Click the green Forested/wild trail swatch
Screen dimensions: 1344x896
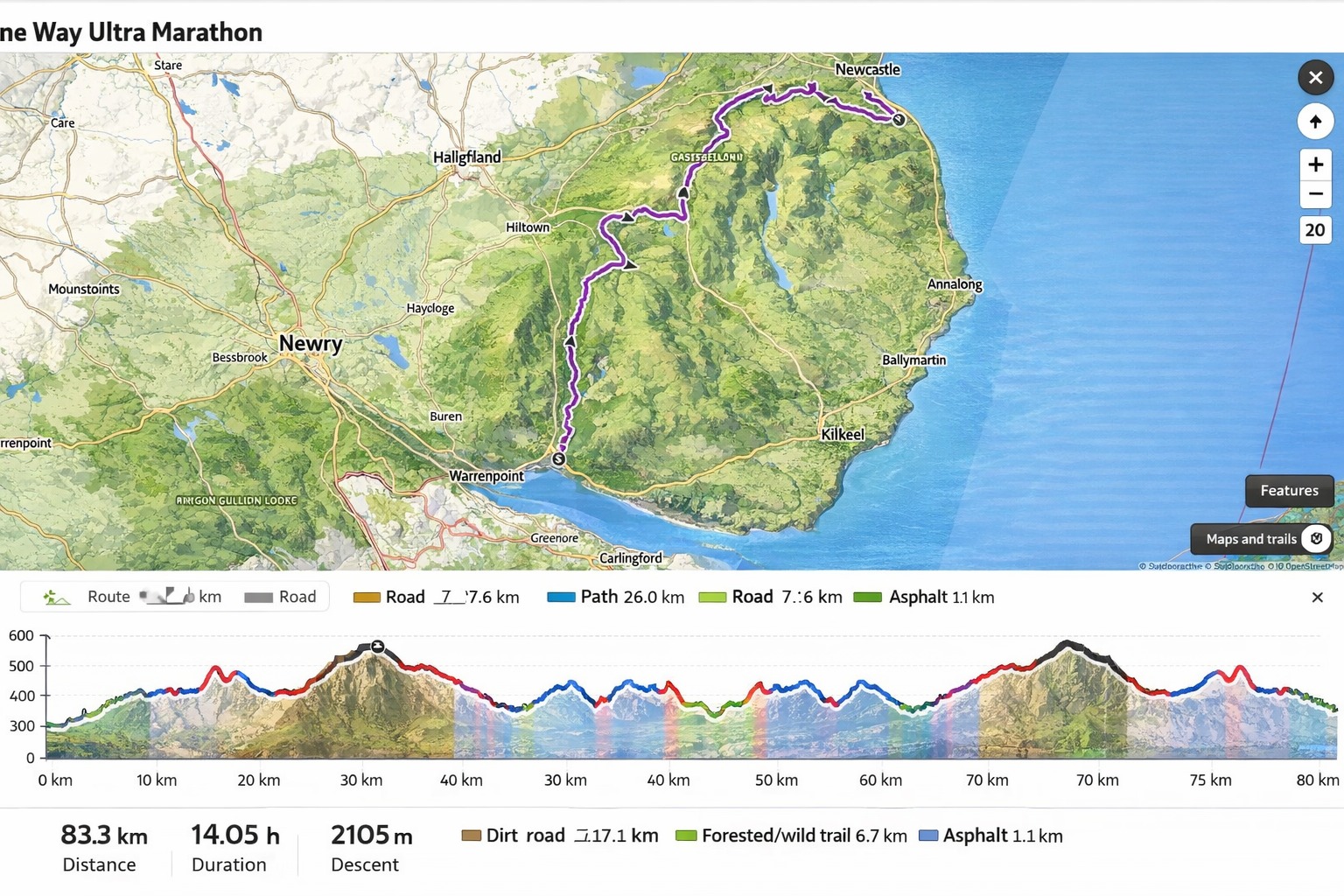click(x=686, y=836)
